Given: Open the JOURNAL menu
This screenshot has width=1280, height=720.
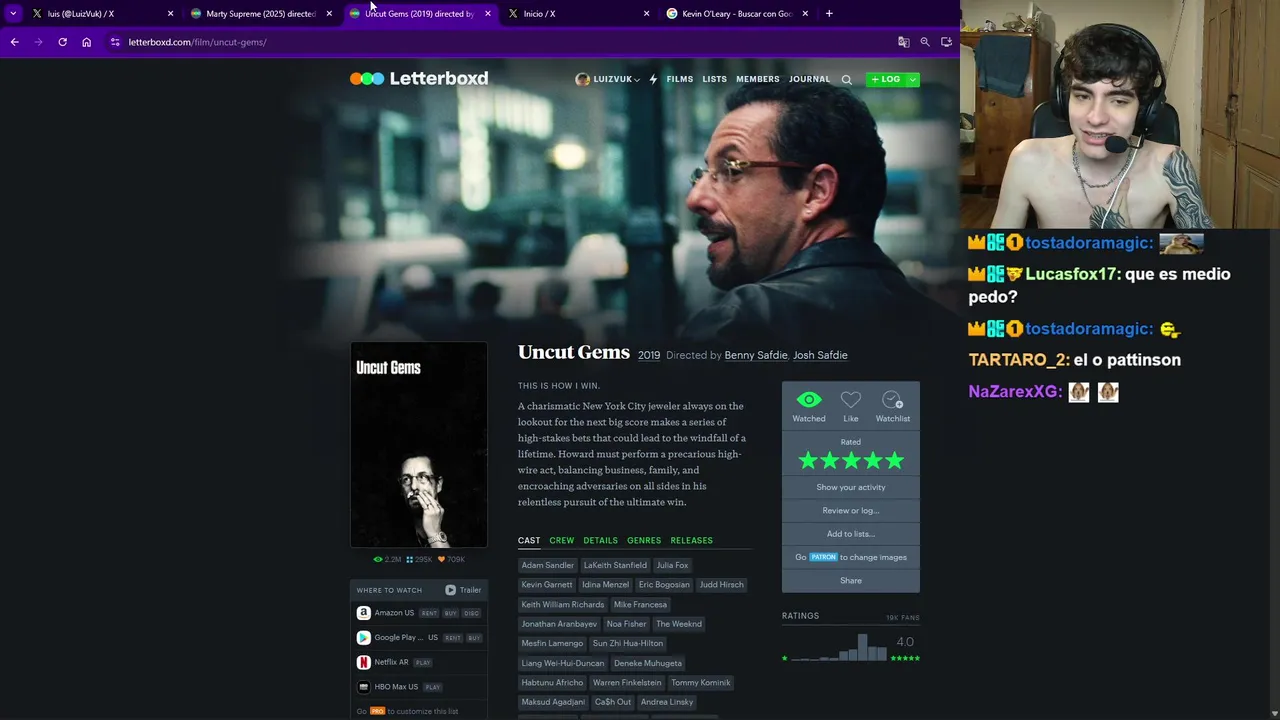Looking at the screenshot, I should (x=809, y=79).
